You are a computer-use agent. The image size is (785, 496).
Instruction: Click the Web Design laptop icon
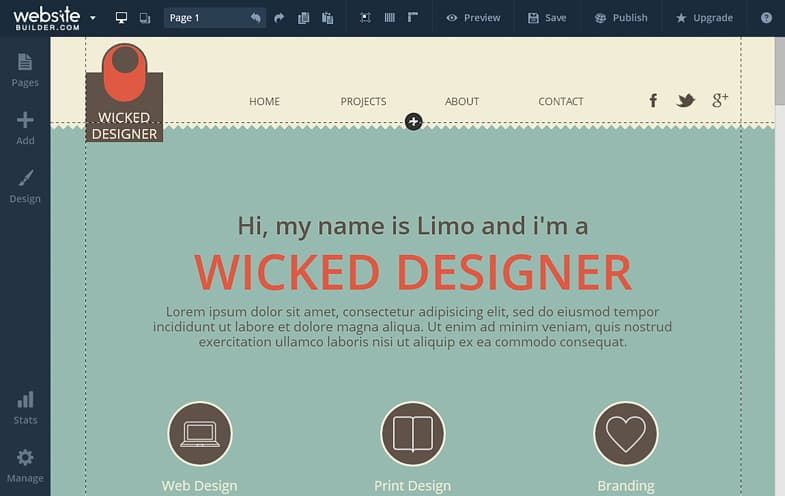(x=200, y=433)
